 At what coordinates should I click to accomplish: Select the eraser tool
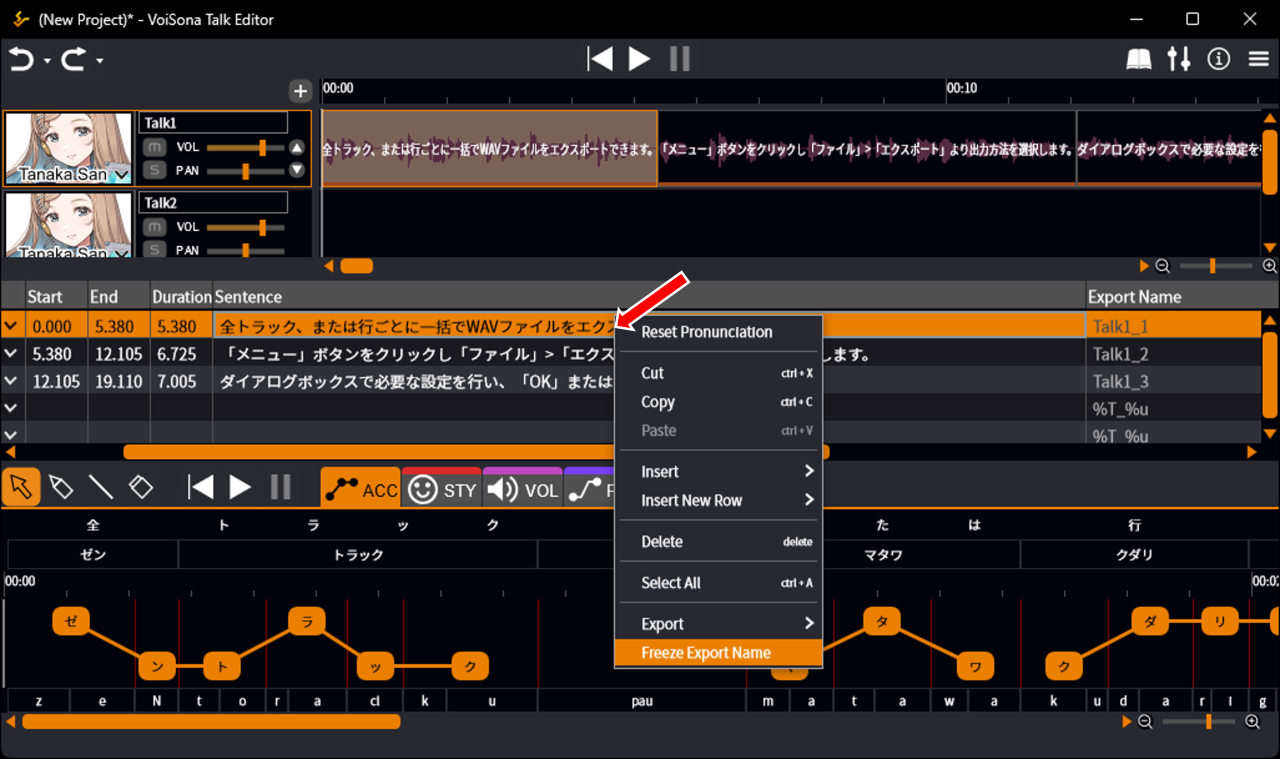141,487
